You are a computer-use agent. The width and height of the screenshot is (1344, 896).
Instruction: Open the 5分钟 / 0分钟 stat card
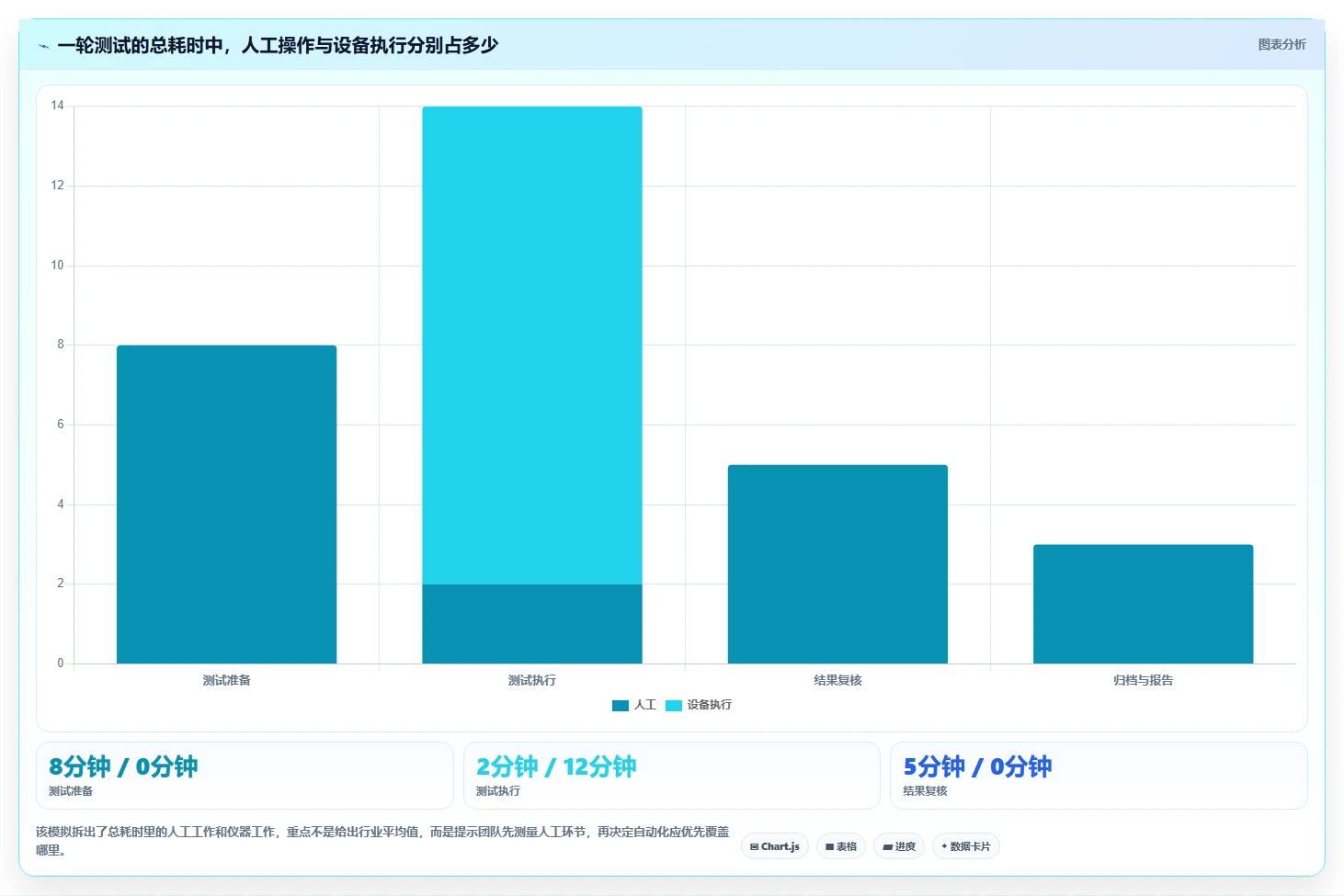pos(1099,776)
